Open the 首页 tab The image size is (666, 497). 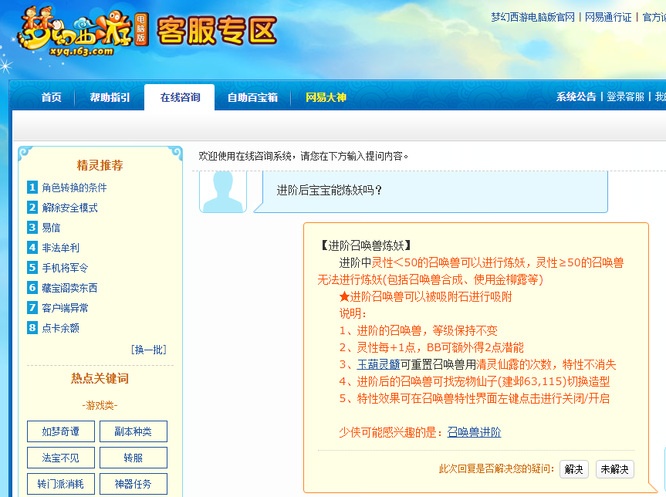(x=51, y=97)
